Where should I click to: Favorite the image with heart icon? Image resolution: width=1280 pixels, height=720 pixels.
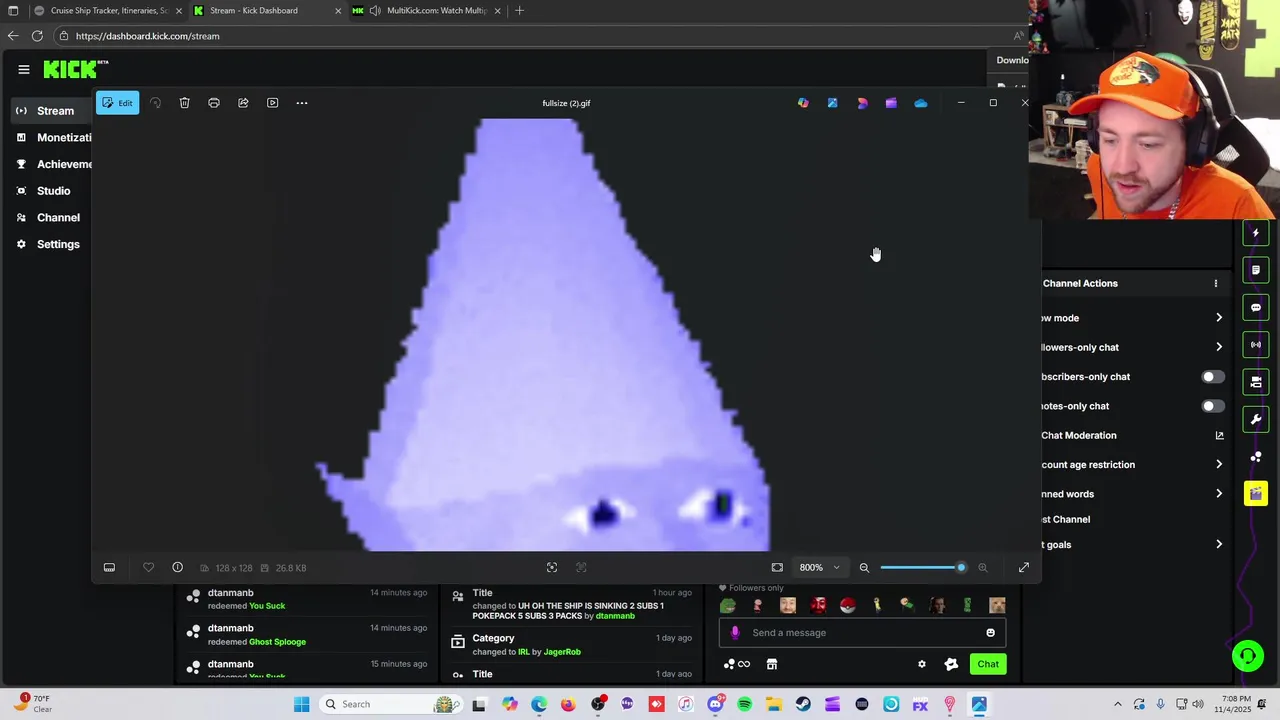pyautogui.click(x=148, y=568)
